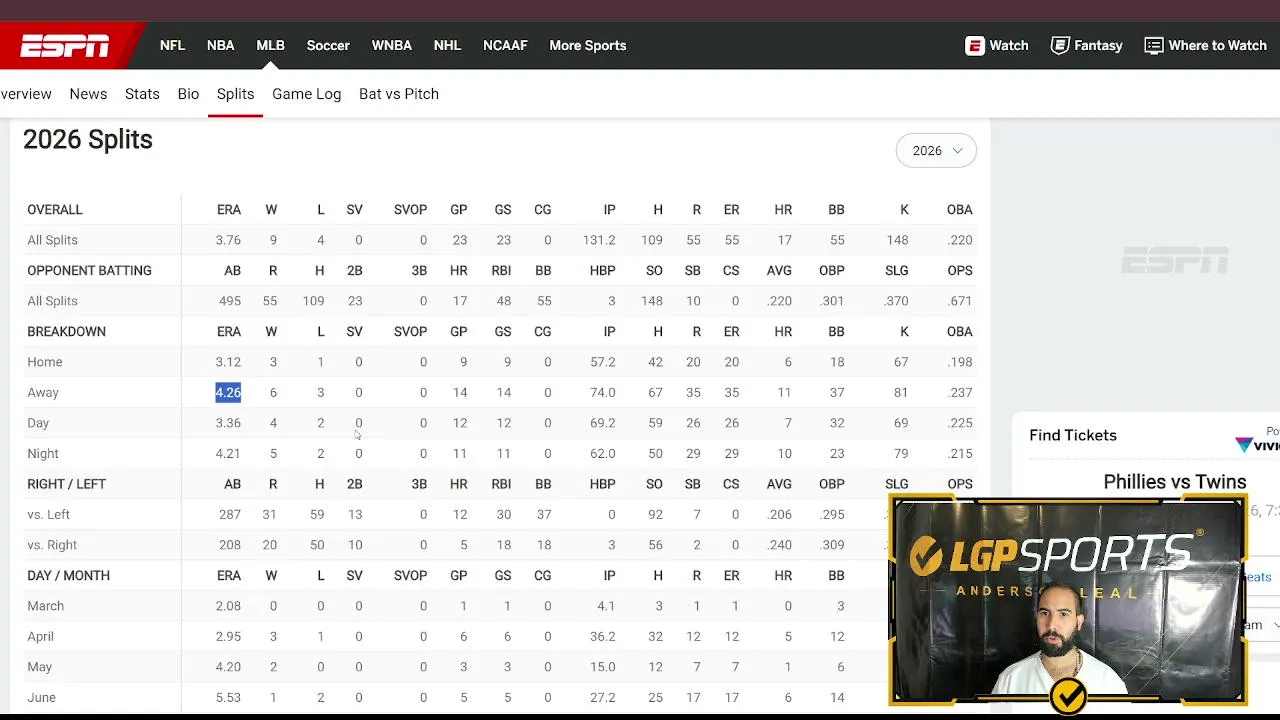Click the highlighted 4.26 Away ERA
This screenshot has height=720, width=1280.
228,393
